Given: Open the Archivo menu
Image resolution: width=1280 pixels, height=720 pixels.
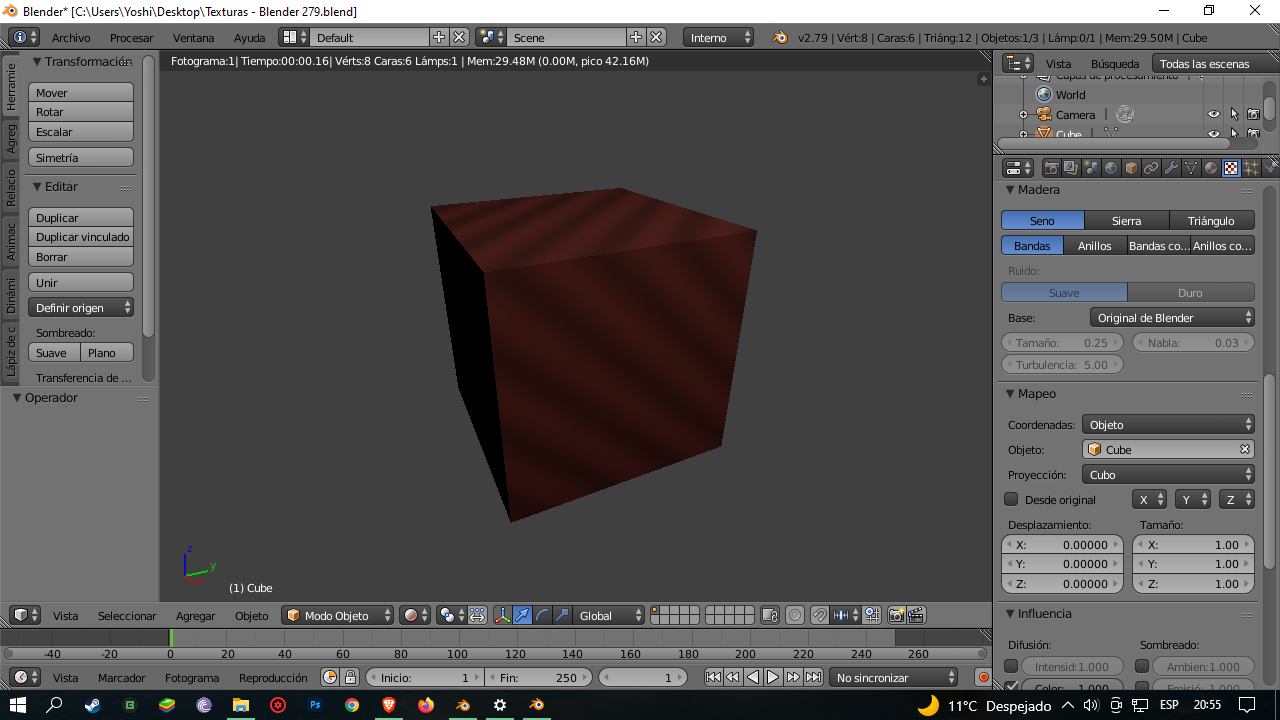Looking at the screenshot, I should click(71, 38).
